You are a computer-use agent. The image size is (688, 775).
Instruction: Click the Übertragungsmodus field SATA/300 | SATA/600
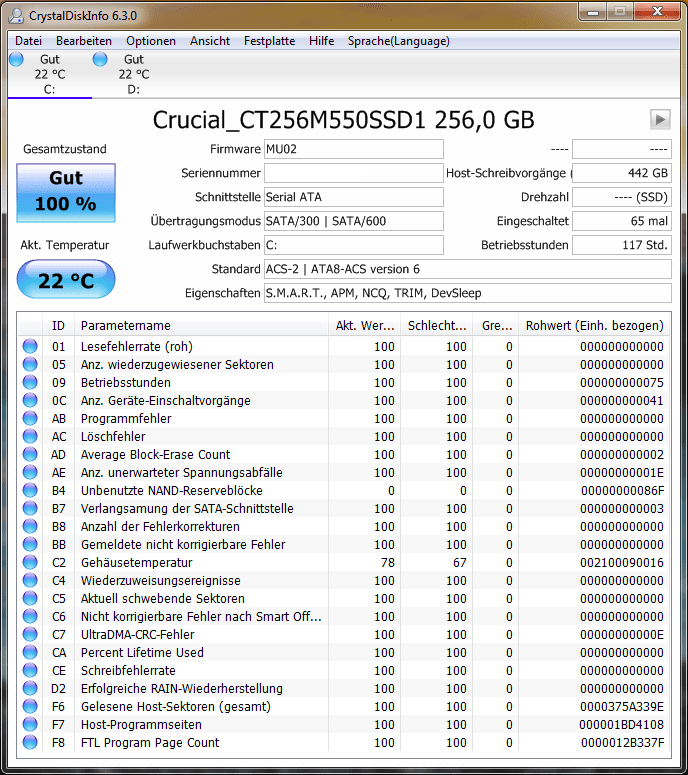[x=353, y=221]
